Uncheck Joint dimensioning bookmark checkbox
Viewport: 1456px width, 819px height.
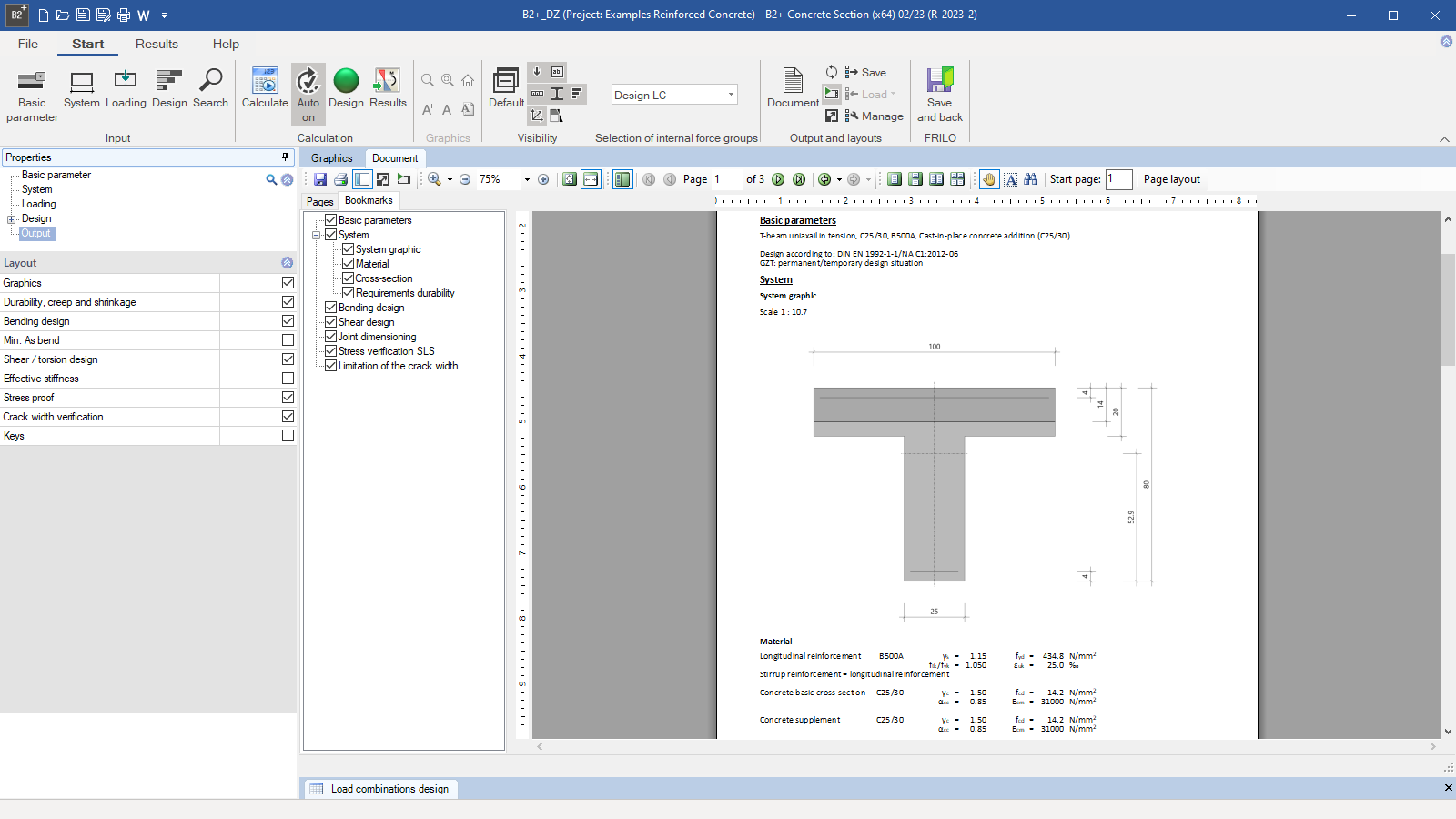pos(331,337)
